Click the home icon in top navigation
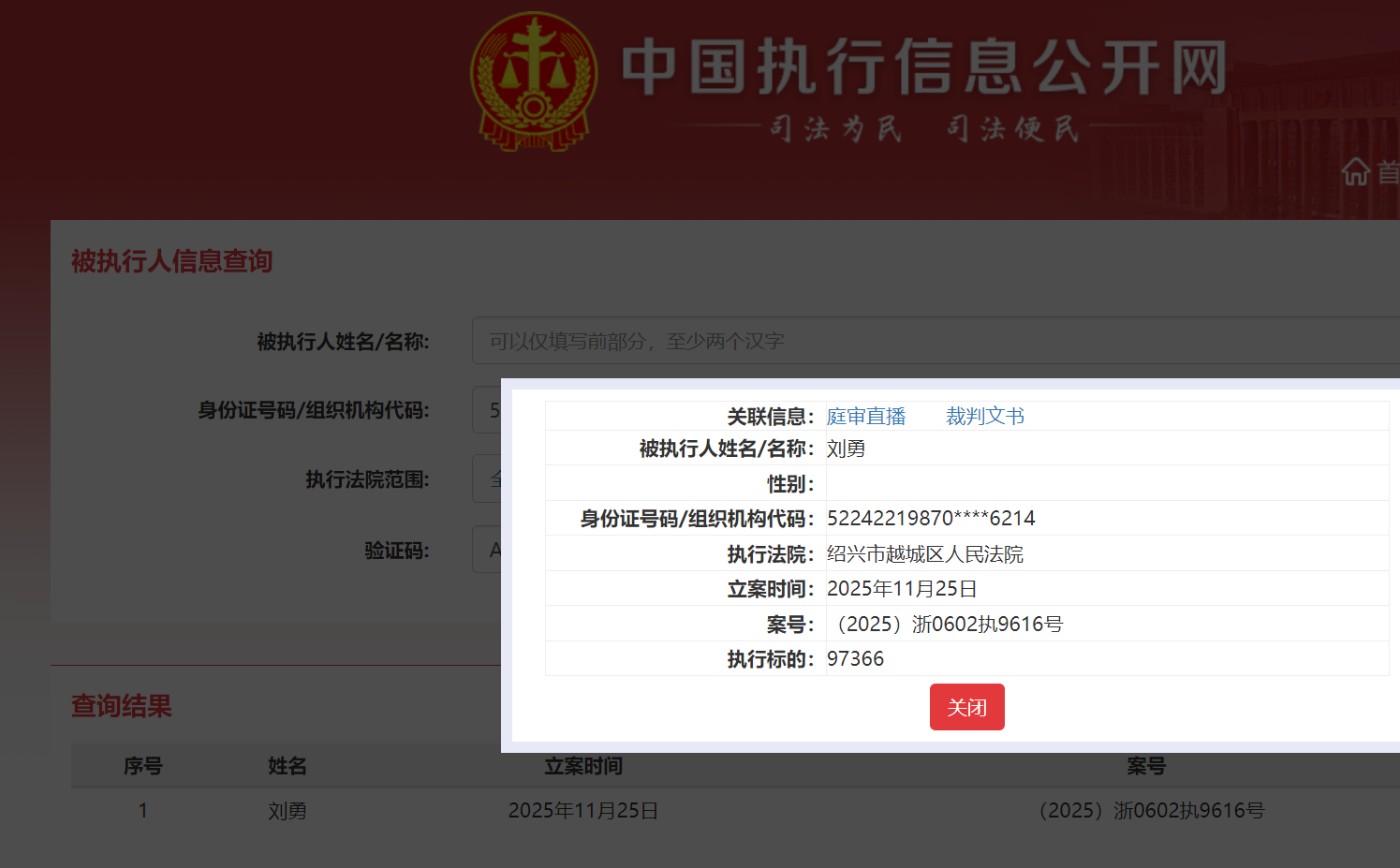Viewport: 1400px width, 868px height. coord(1355,171)
